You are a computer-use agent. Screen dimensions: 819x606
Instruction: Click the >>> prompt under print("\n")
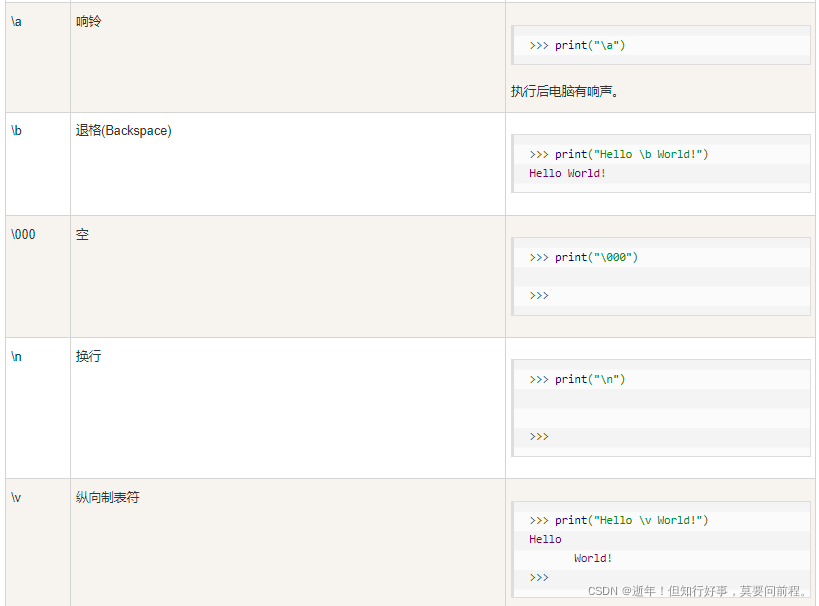(x=539, y=437)
